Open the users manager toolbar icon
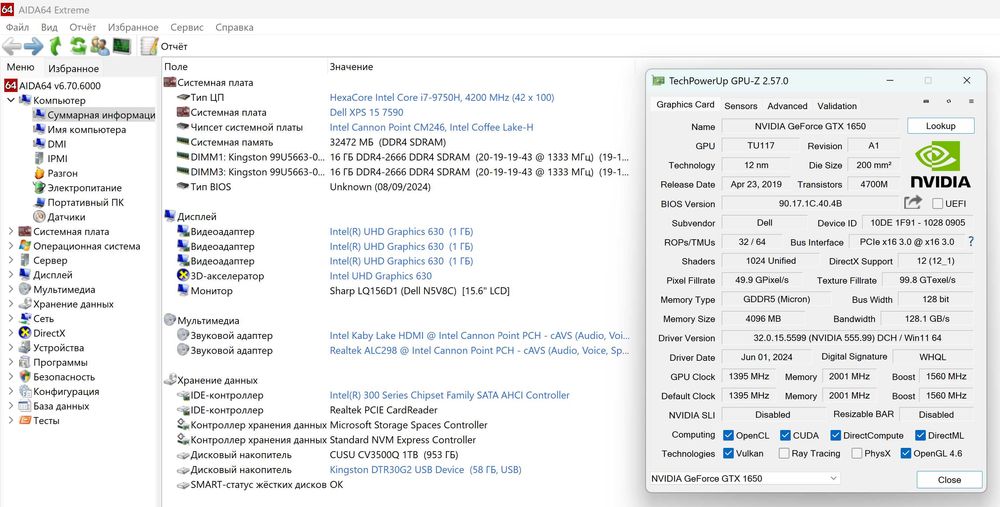This screenshot has height=507, width=1000. [x=100, y=46]
